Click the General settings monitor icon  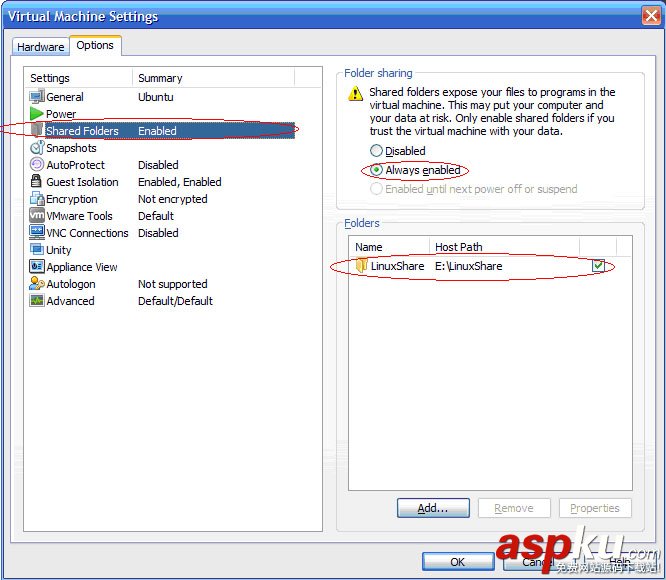pos(37,96)
